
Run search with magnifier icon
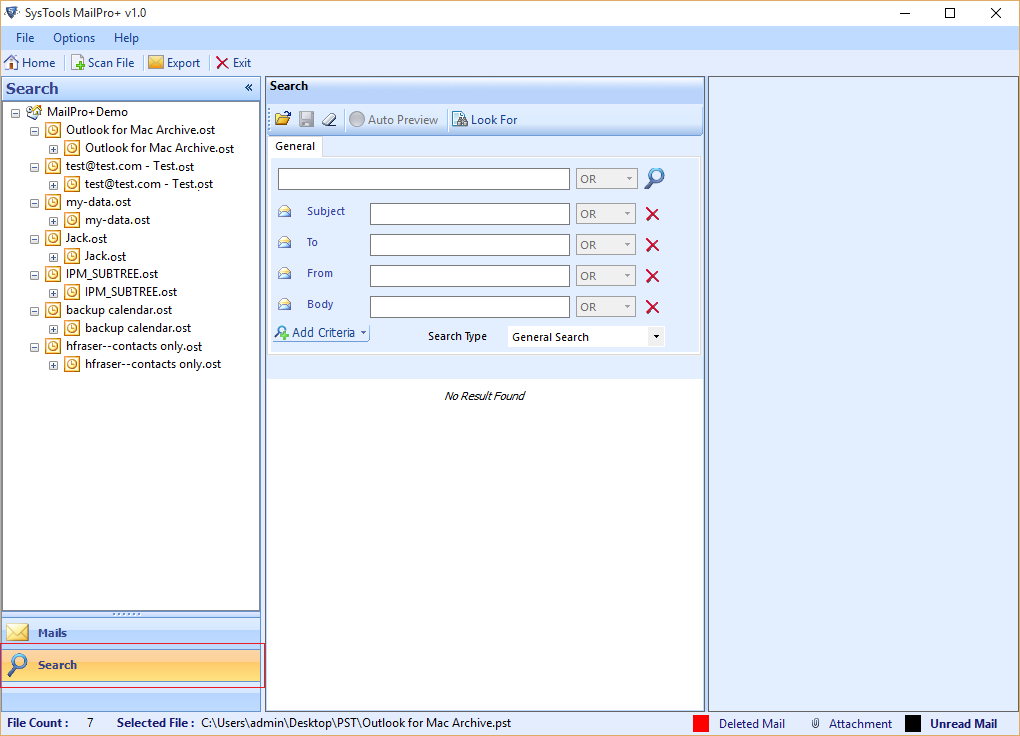coord(654,178)
